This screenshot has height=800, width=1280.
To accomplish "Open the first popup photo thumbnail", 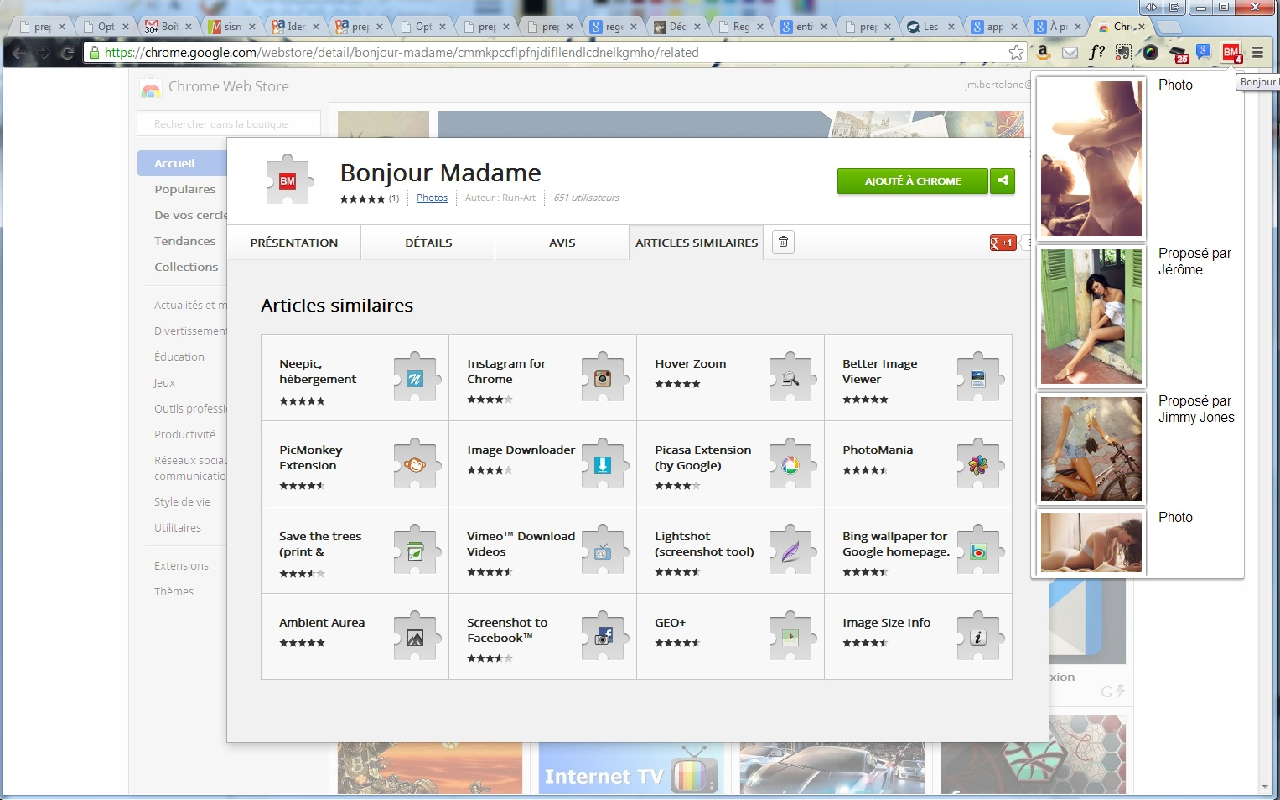I will coord(1091,158).
